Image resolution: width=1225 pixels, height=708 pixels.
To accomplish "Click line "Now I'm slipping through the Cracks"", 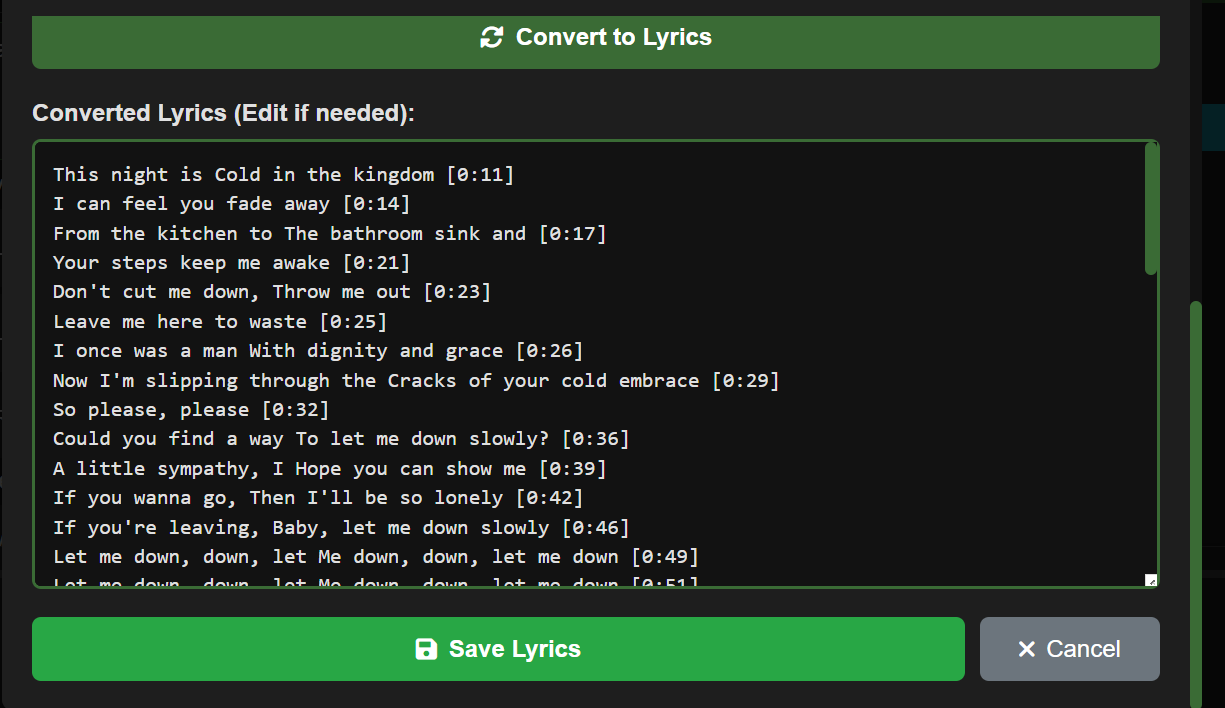I will point(416,381).
